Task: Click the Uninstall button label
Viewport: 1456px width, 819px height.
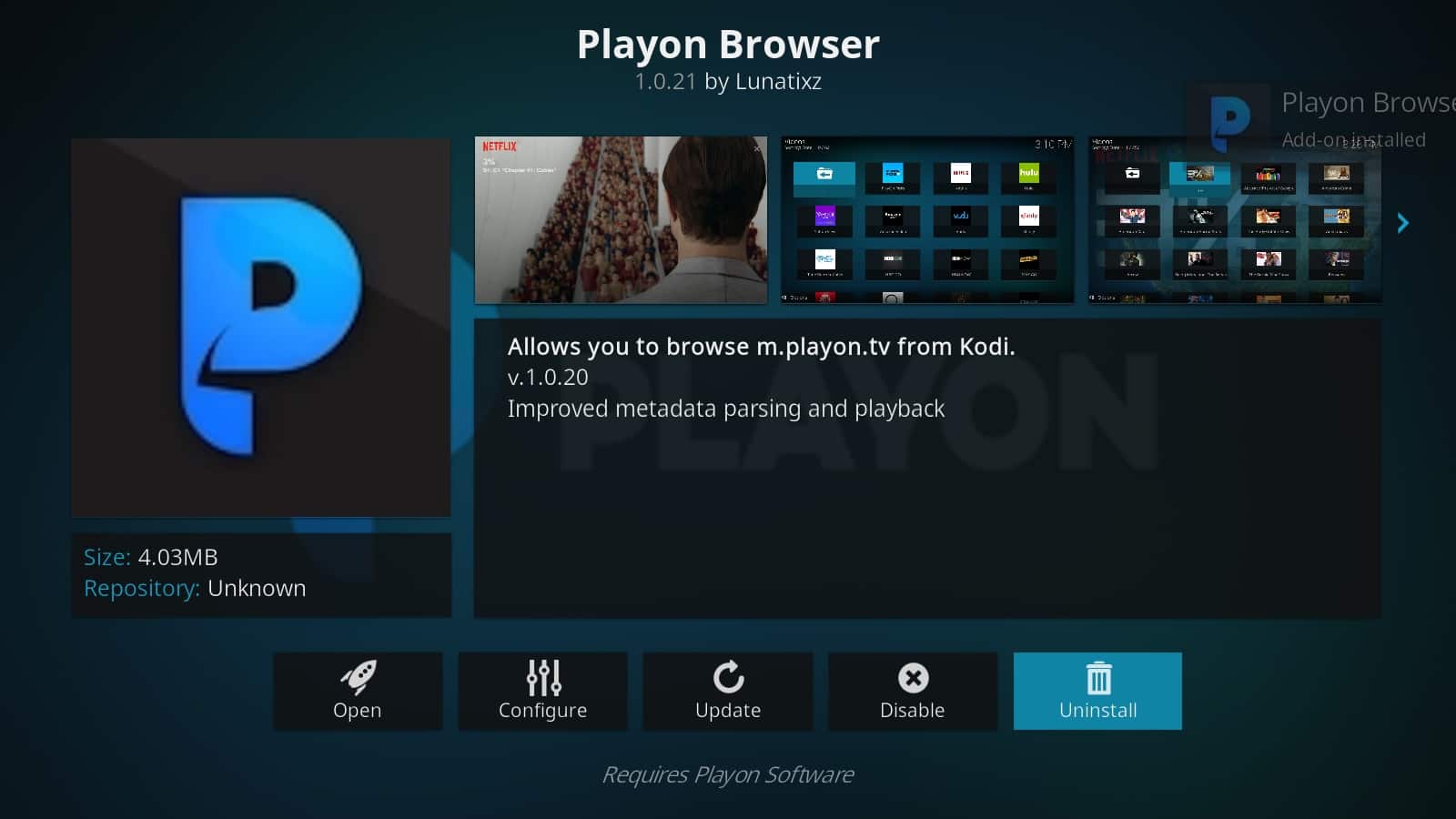Action: tap(1097, 710)
